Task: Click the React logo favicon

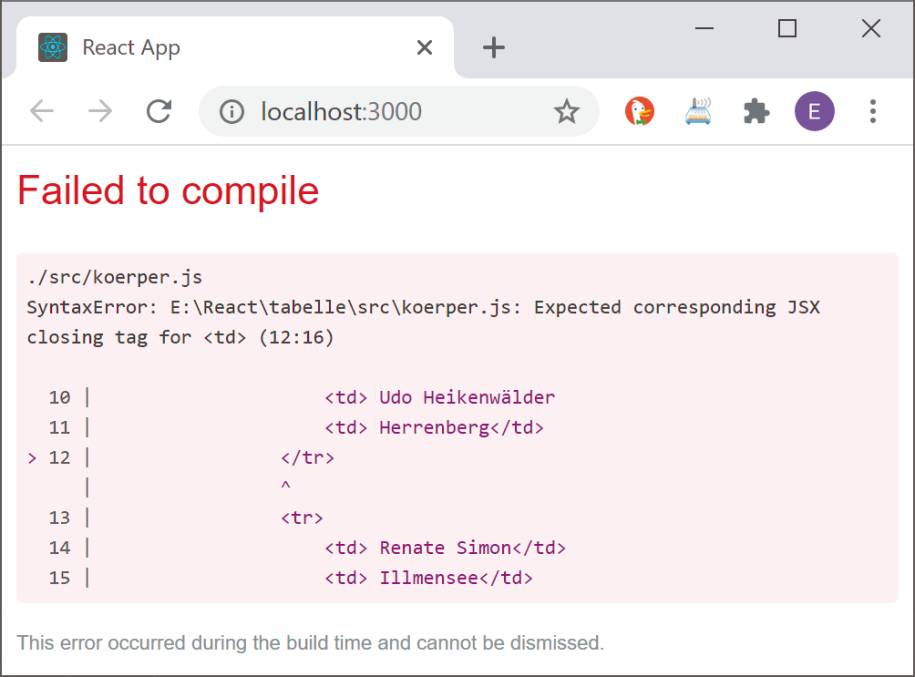Action: [x=53, y=47]
